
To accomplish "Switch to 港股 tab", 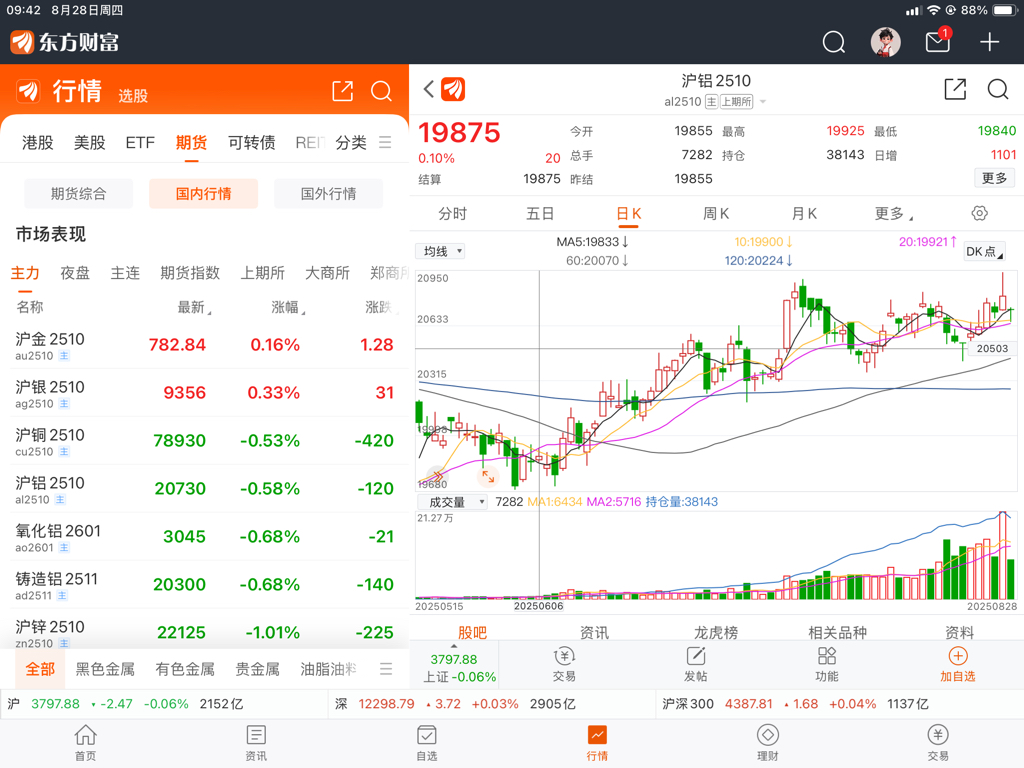I will tap(37, 142).
